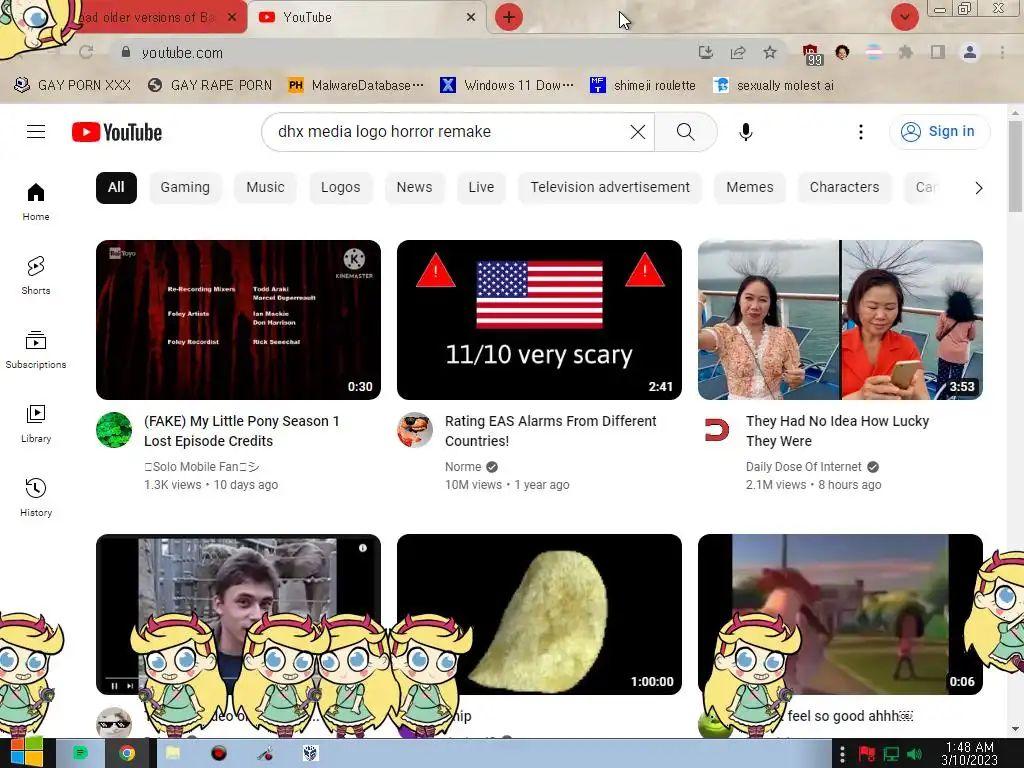Select the Characters filter chip

844,187
